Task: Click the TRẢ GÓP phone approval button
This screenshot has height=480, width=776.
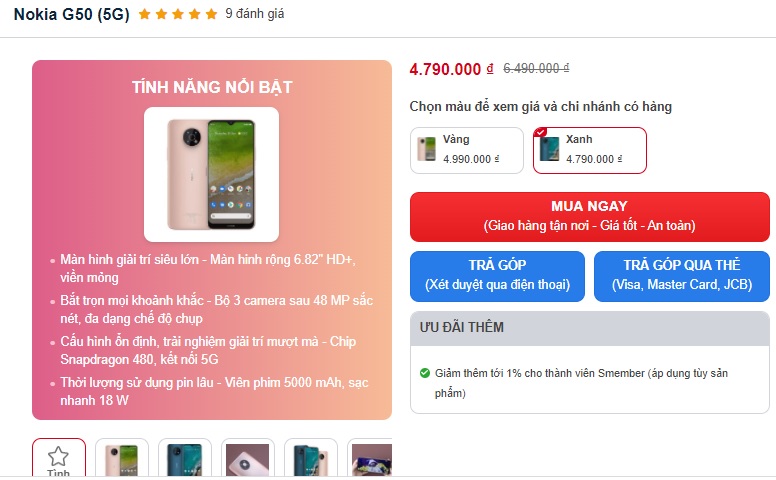Action: pyautogui.click(x=497, y=275)
